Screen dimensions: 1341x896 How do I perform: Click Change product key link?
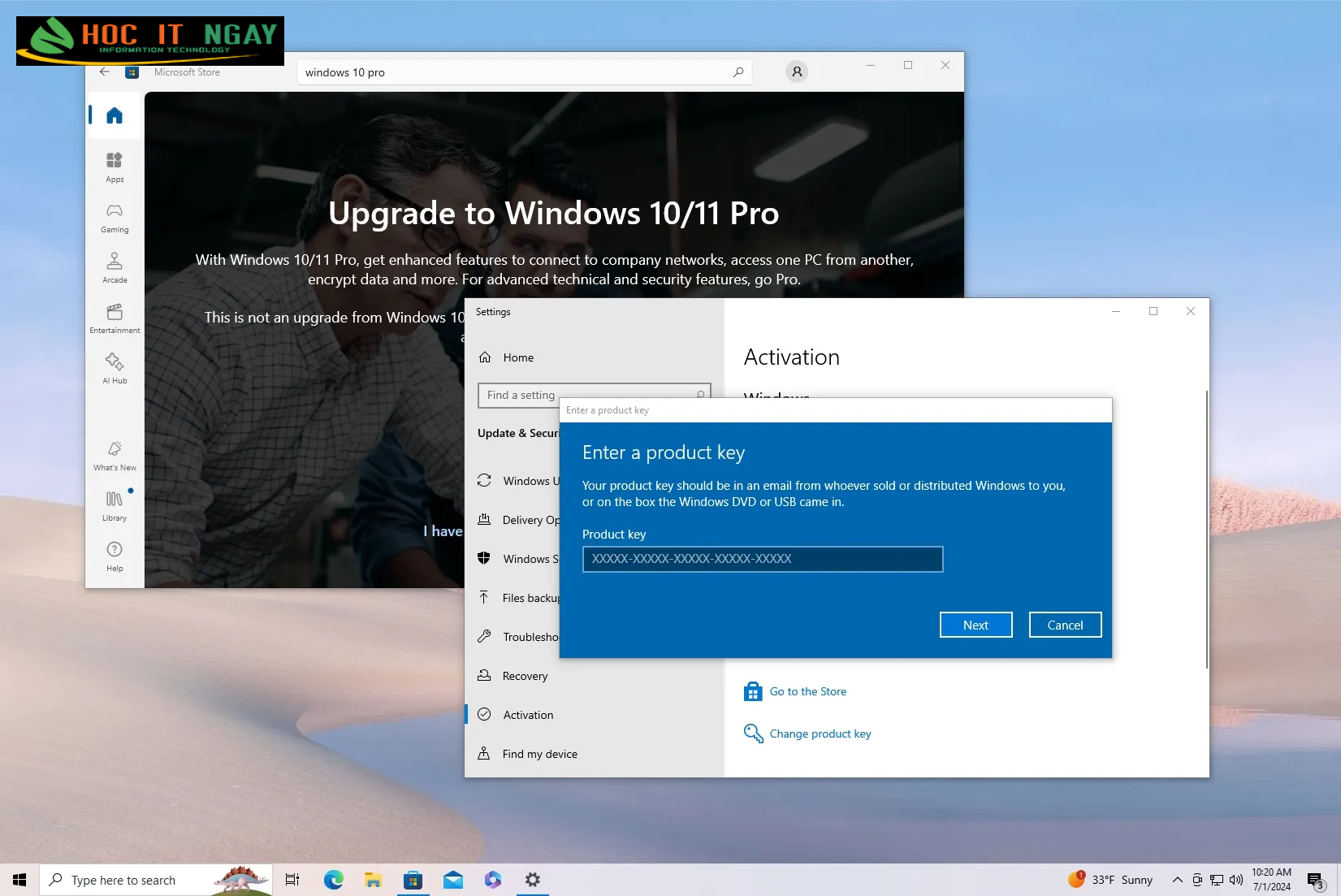point(820,734)
